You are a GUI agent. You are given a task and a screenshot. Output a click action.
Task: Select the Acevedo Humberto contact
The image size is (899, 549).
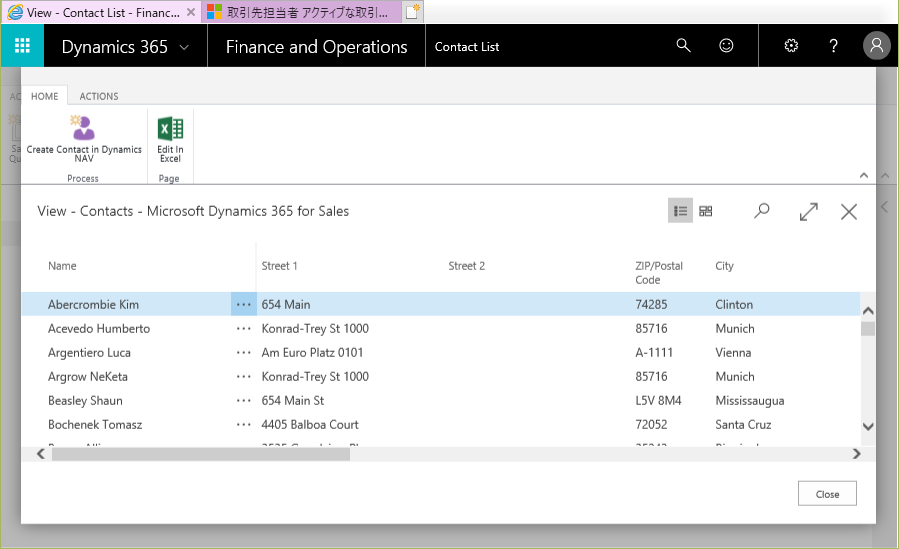coord(99,328)
